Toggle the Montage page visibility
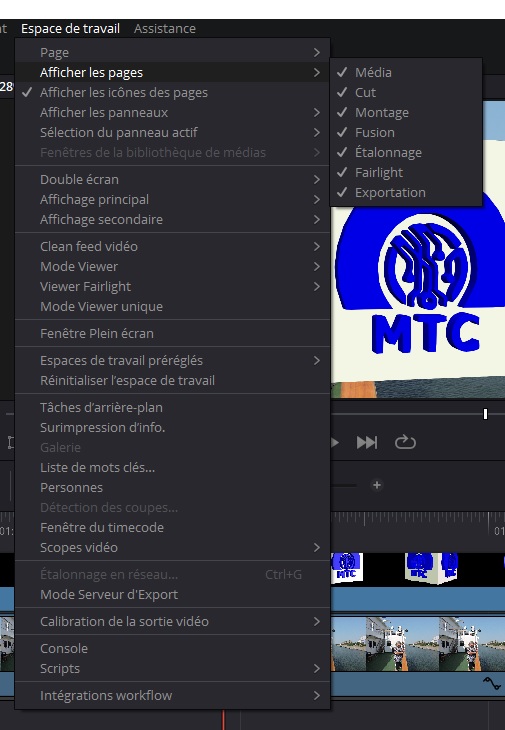The width and height of the screenshot is (505, 730). [406, 113]
